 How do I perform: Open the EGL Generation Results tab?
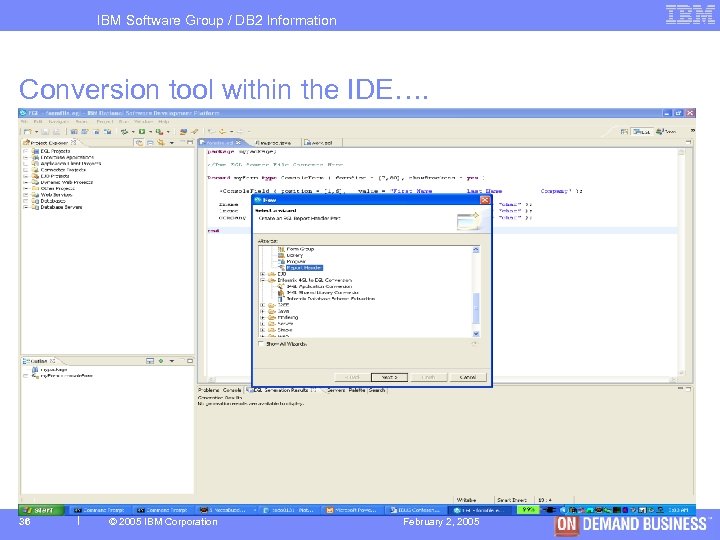281,390
